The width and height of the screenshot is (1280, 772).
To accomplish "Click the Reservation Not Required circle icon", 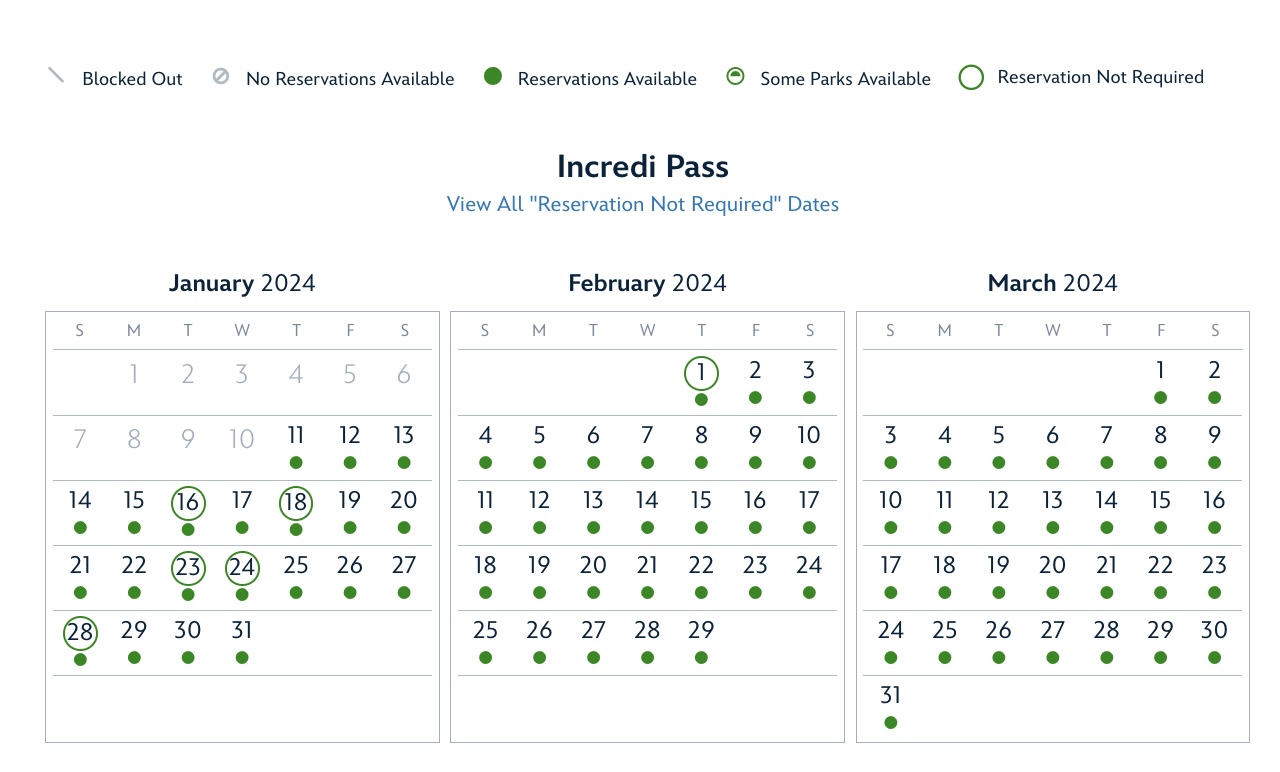I will pyautogui.click(x=972, y=77).
